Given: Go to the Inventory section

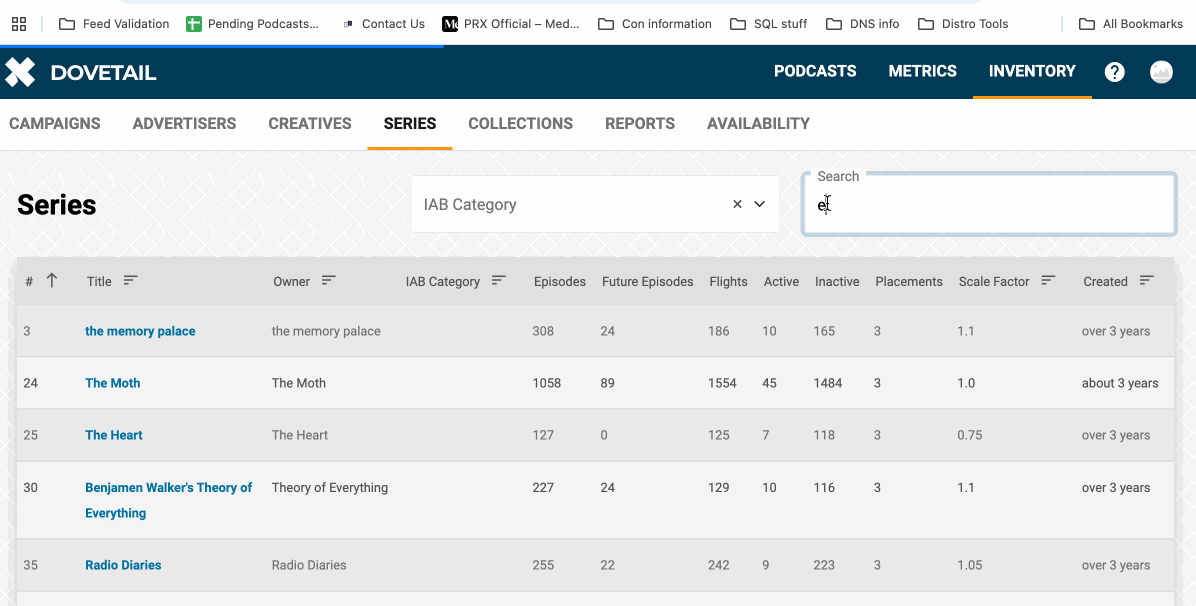Looking at the screenshot, I should click(1032, 71).
